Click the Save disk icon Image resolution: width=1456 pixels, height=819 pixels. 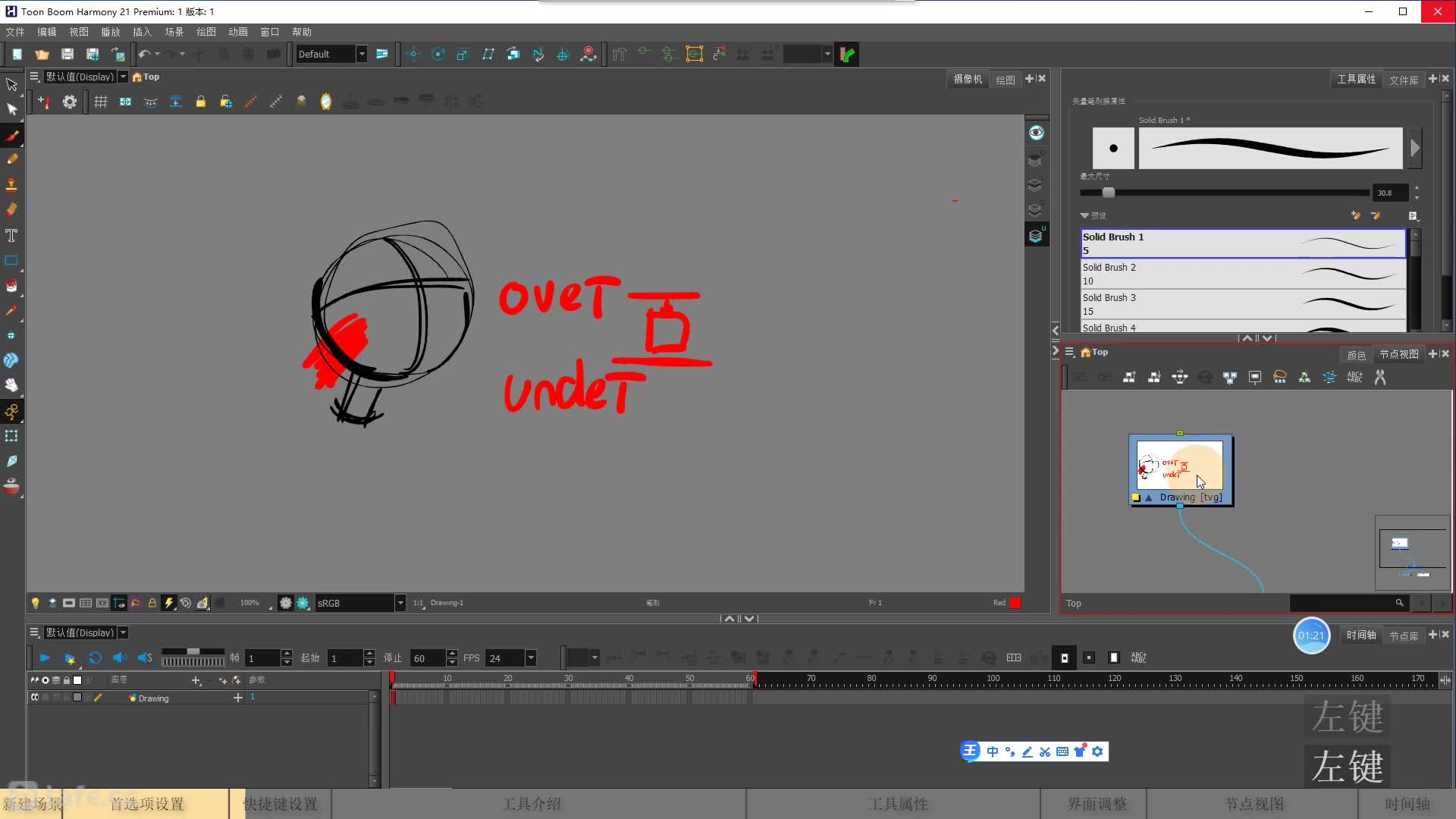tap(67, 54)
